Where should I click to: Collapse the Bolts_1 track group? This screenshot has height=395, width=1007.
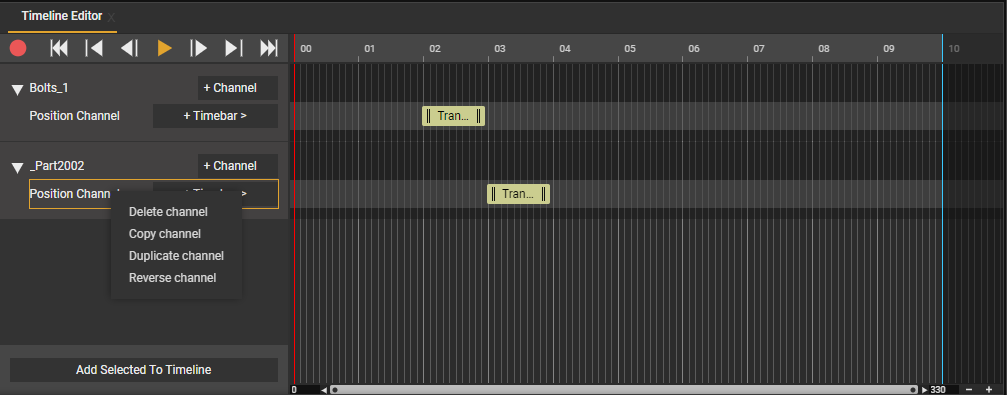point(18,90)
